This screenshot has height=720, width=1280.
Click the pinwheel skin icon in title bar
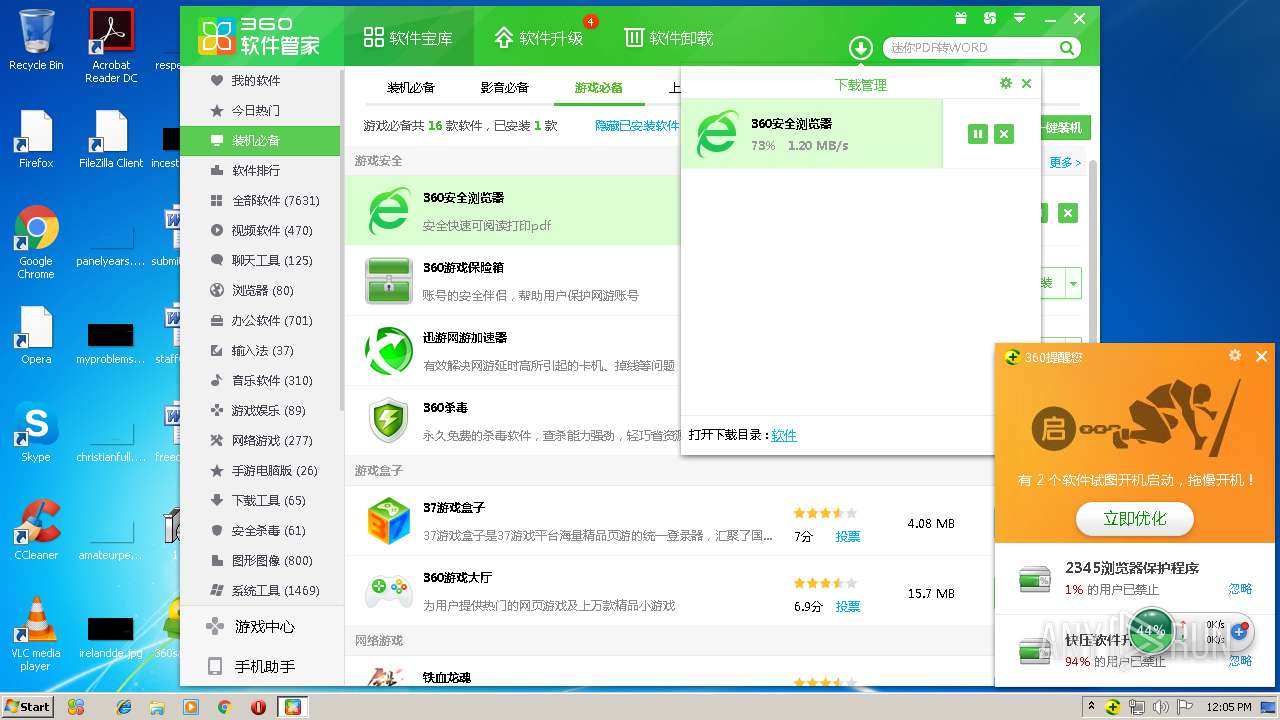(x=990, y=18)
